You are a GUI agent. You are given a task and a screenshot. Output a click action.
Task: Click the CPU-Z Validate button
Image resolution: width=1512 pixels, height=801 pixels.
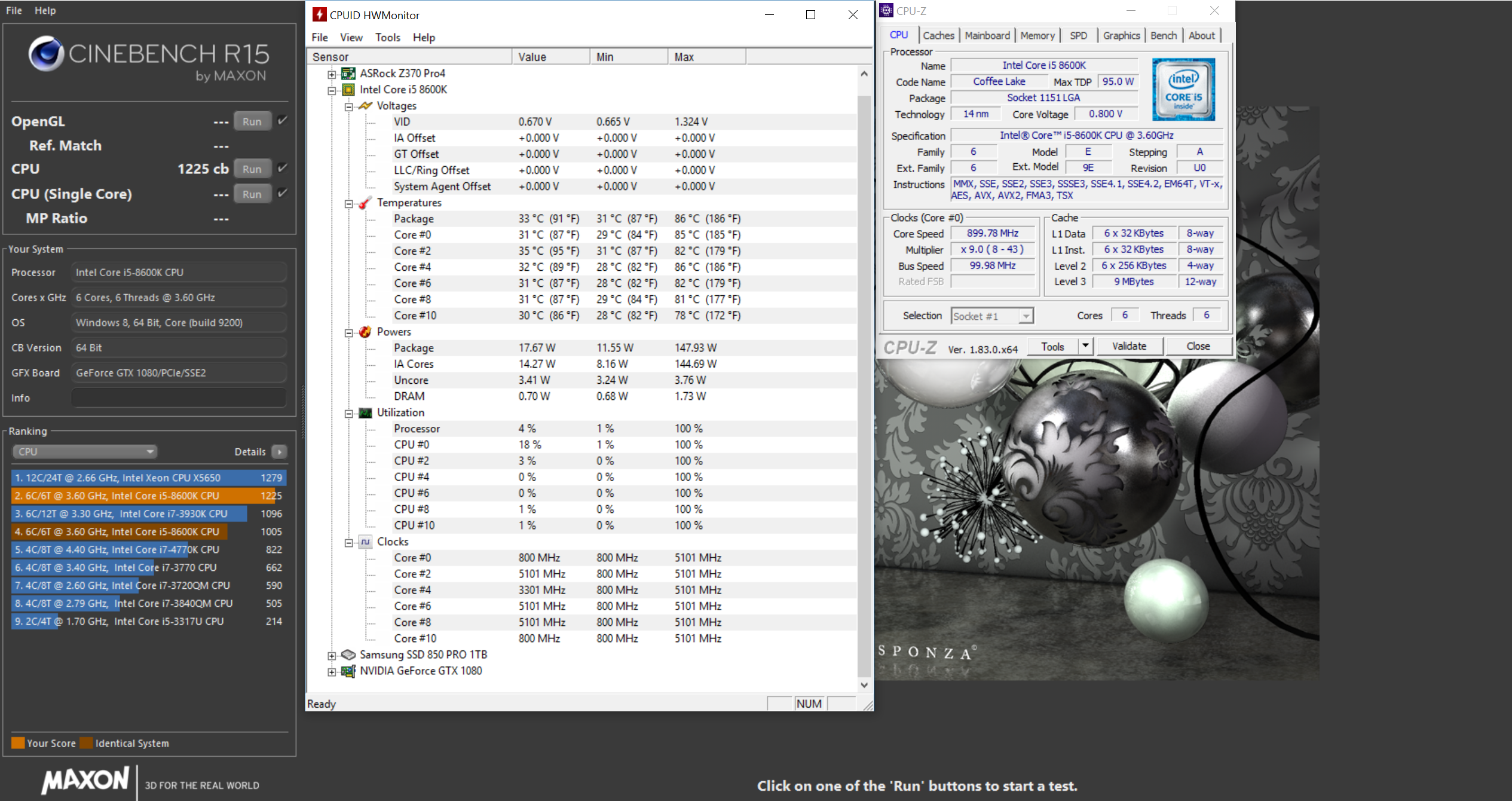(1129, 346)
